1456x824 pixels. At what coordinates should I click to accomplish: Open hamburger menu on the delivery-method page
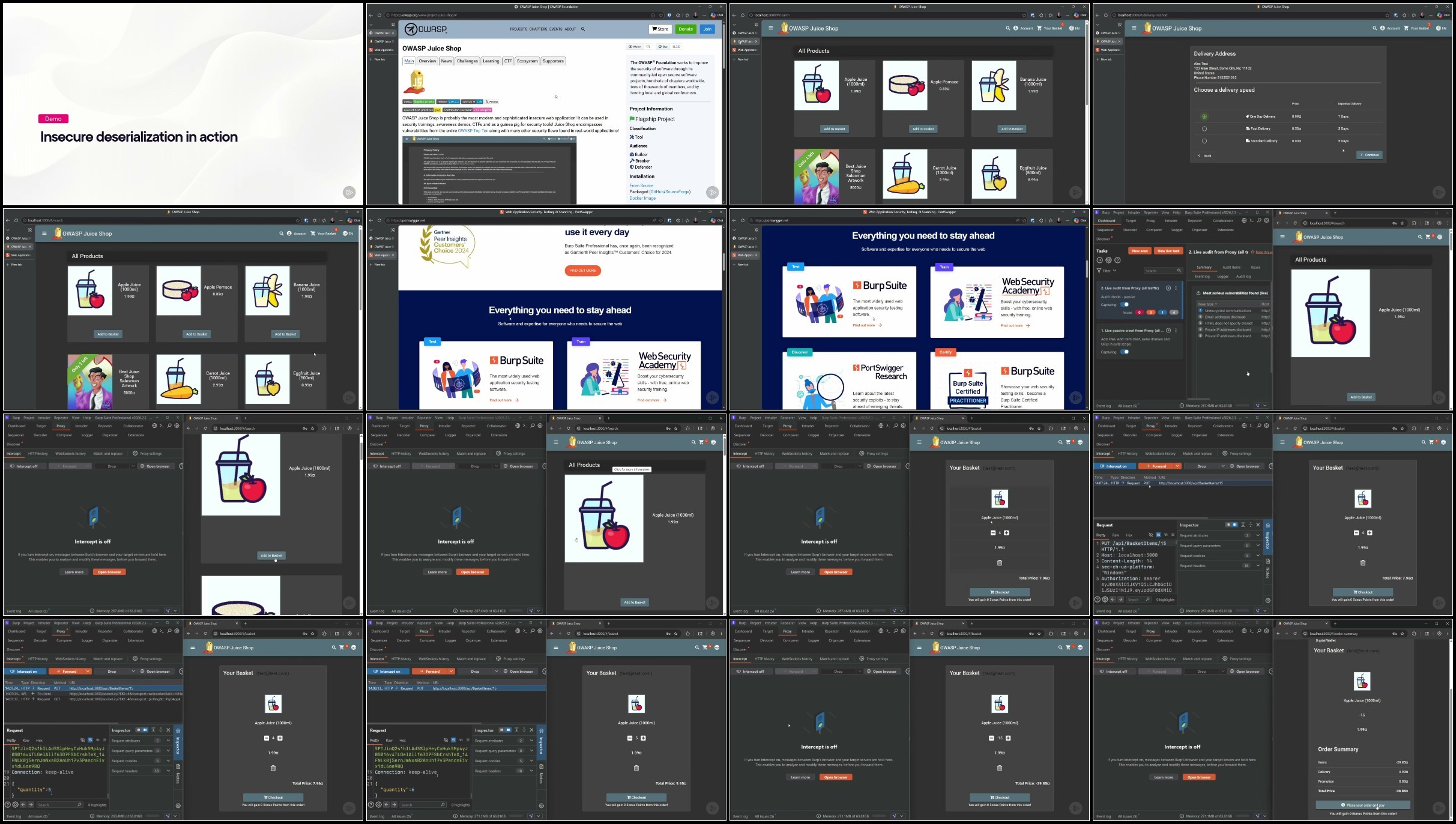coord(1134,28)
